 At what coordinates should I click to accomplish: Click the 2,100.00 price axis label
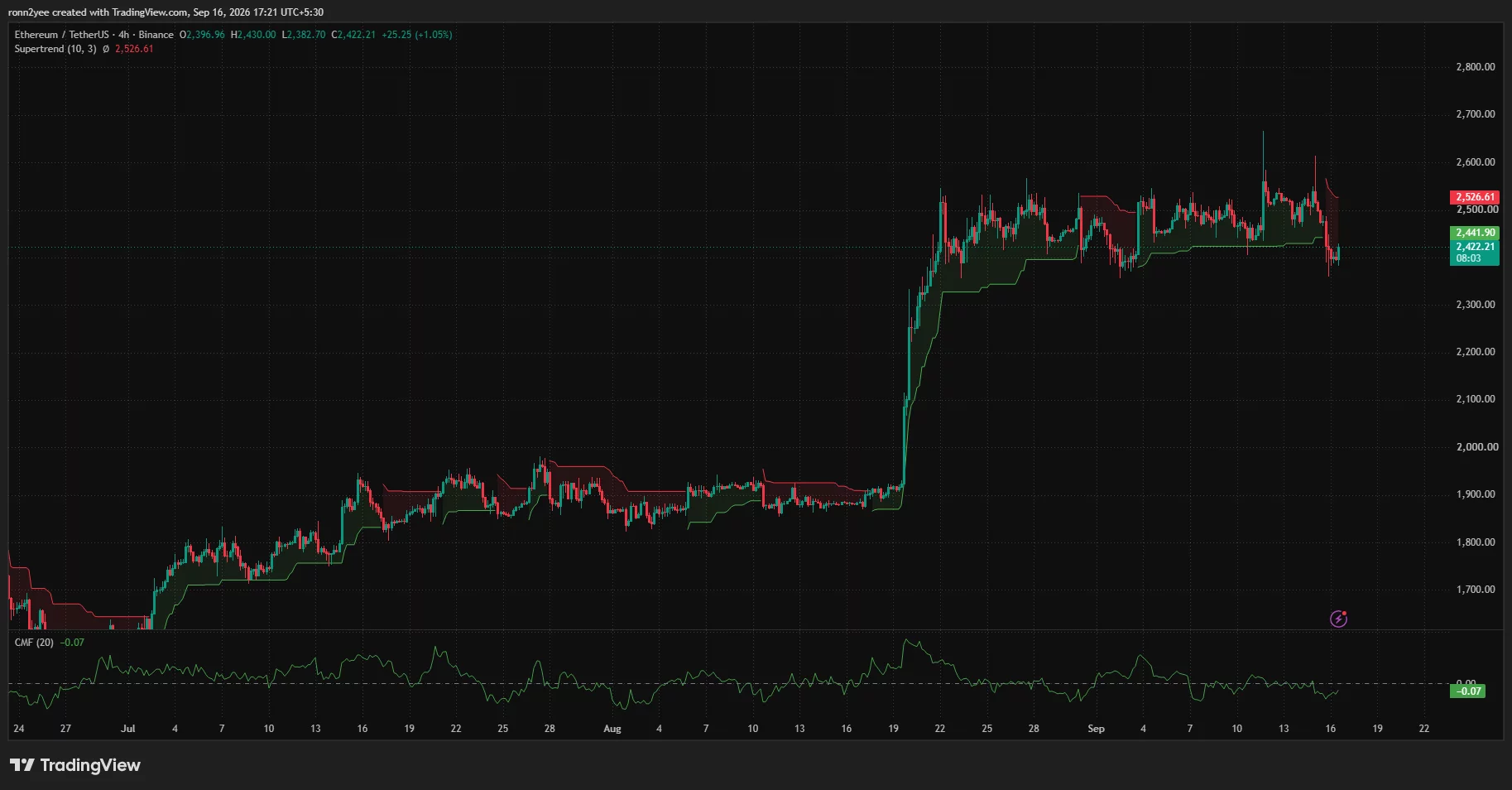(1476, 399)
